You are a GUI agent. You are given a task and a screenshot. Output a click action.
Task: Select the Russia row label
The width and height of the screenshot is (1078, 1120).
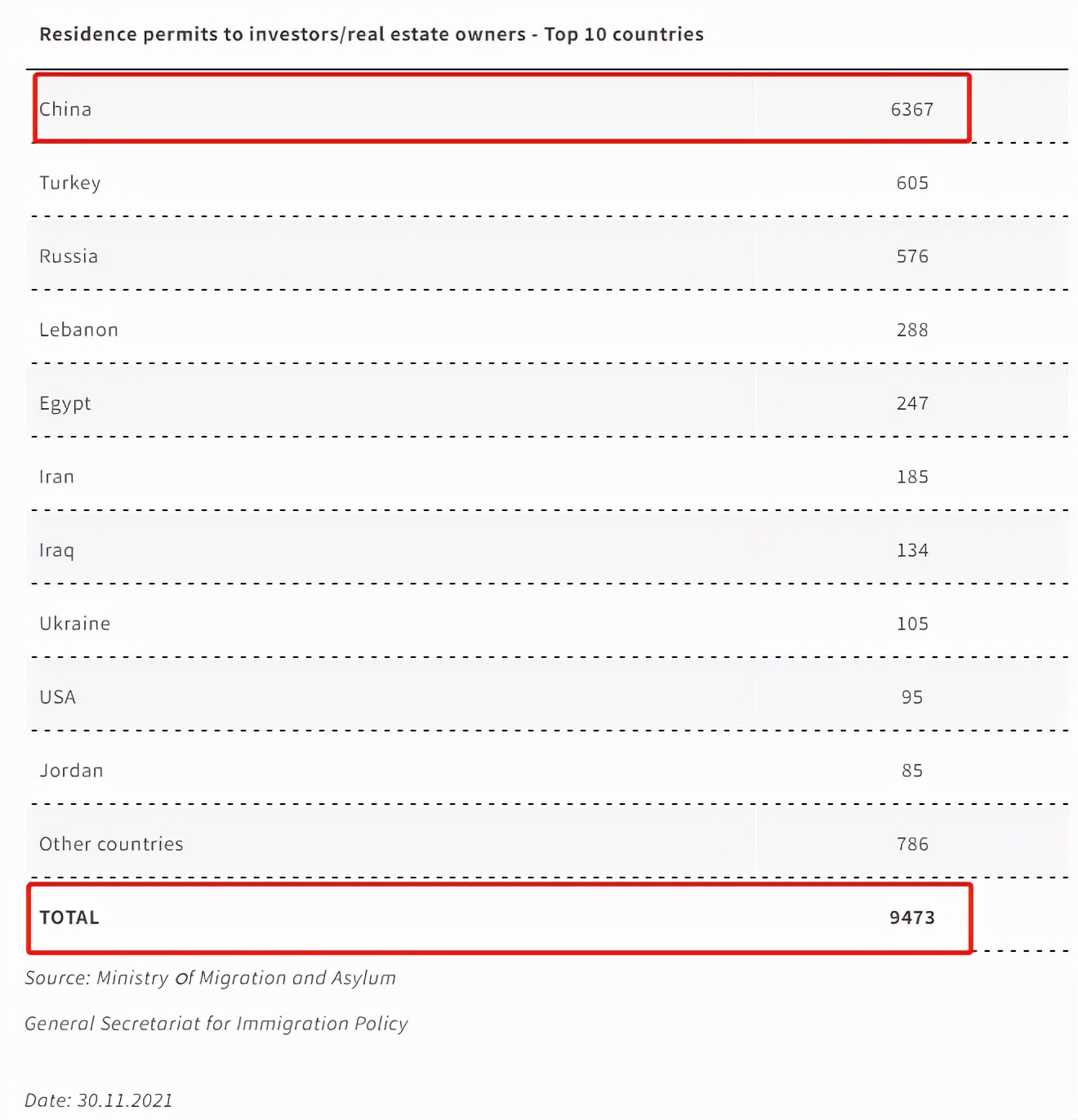pos(69,256)
